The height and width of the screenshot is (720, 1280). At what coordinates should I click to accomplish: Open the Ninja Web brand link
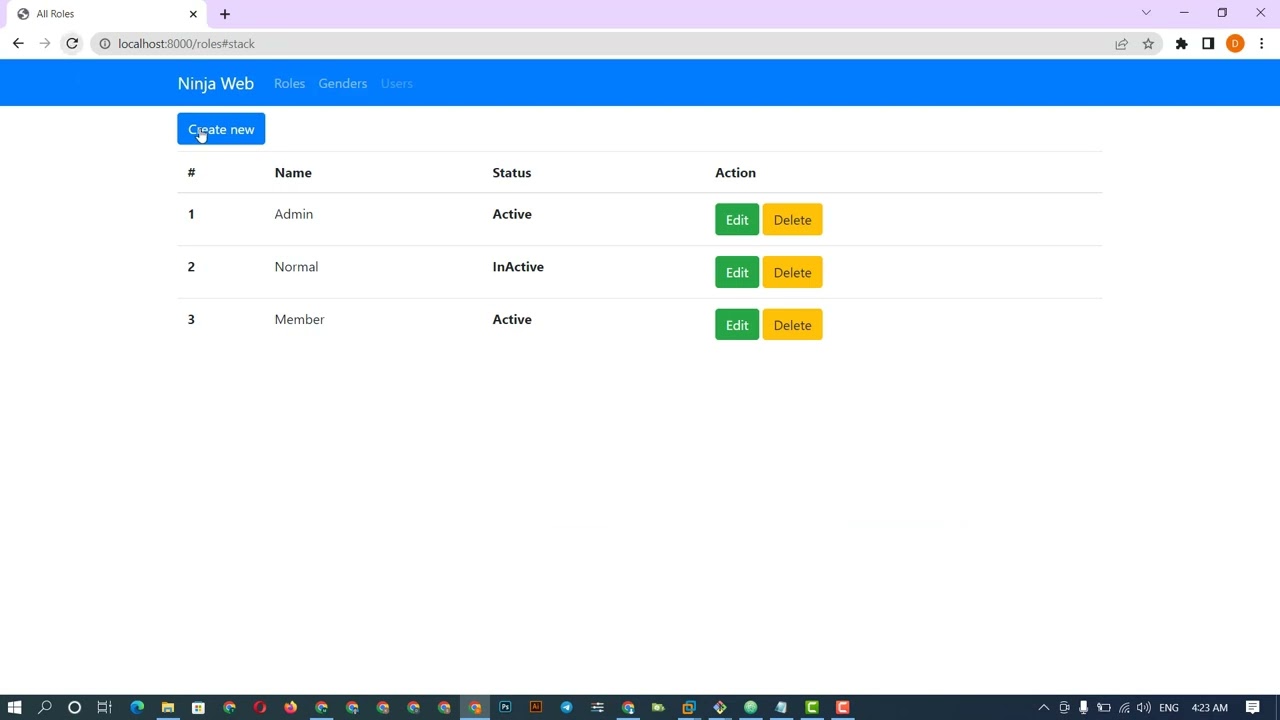[216, 83]
